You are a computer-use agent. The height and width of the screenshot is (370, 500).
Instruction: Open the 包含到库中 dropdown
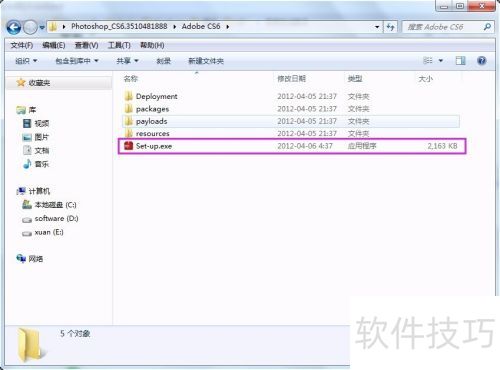click(x=77, y=61)
